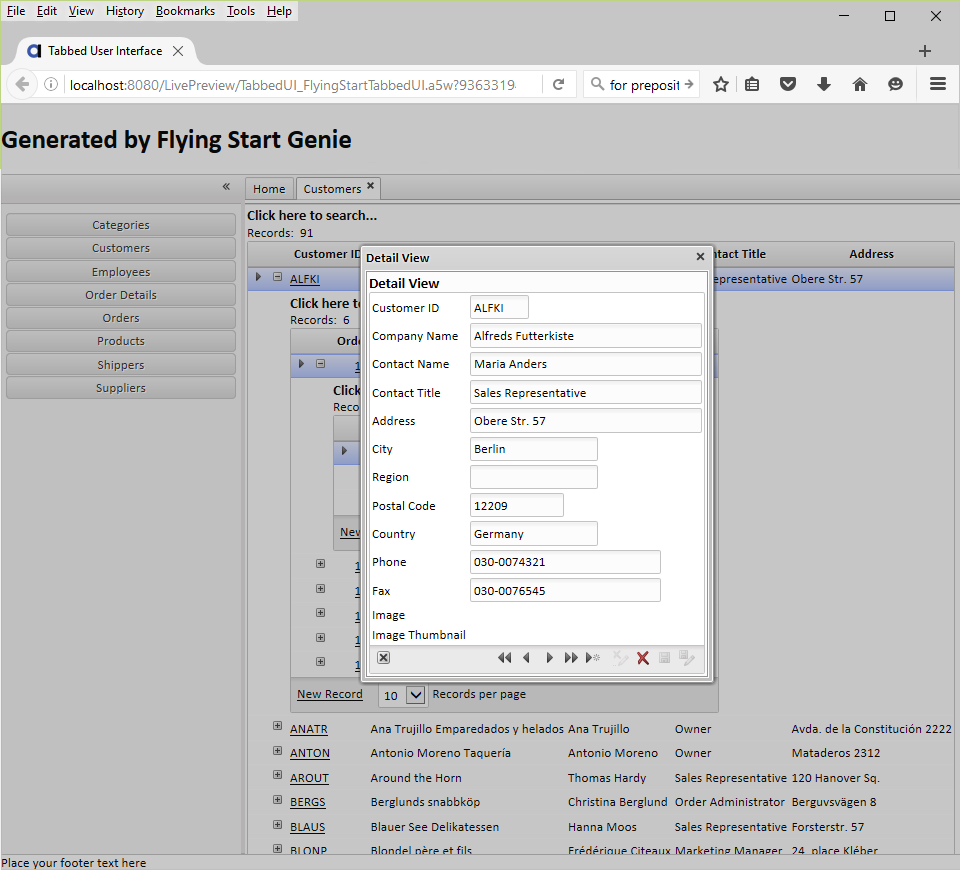Open a new browser tab with plus icon

[x=925, y=51]
